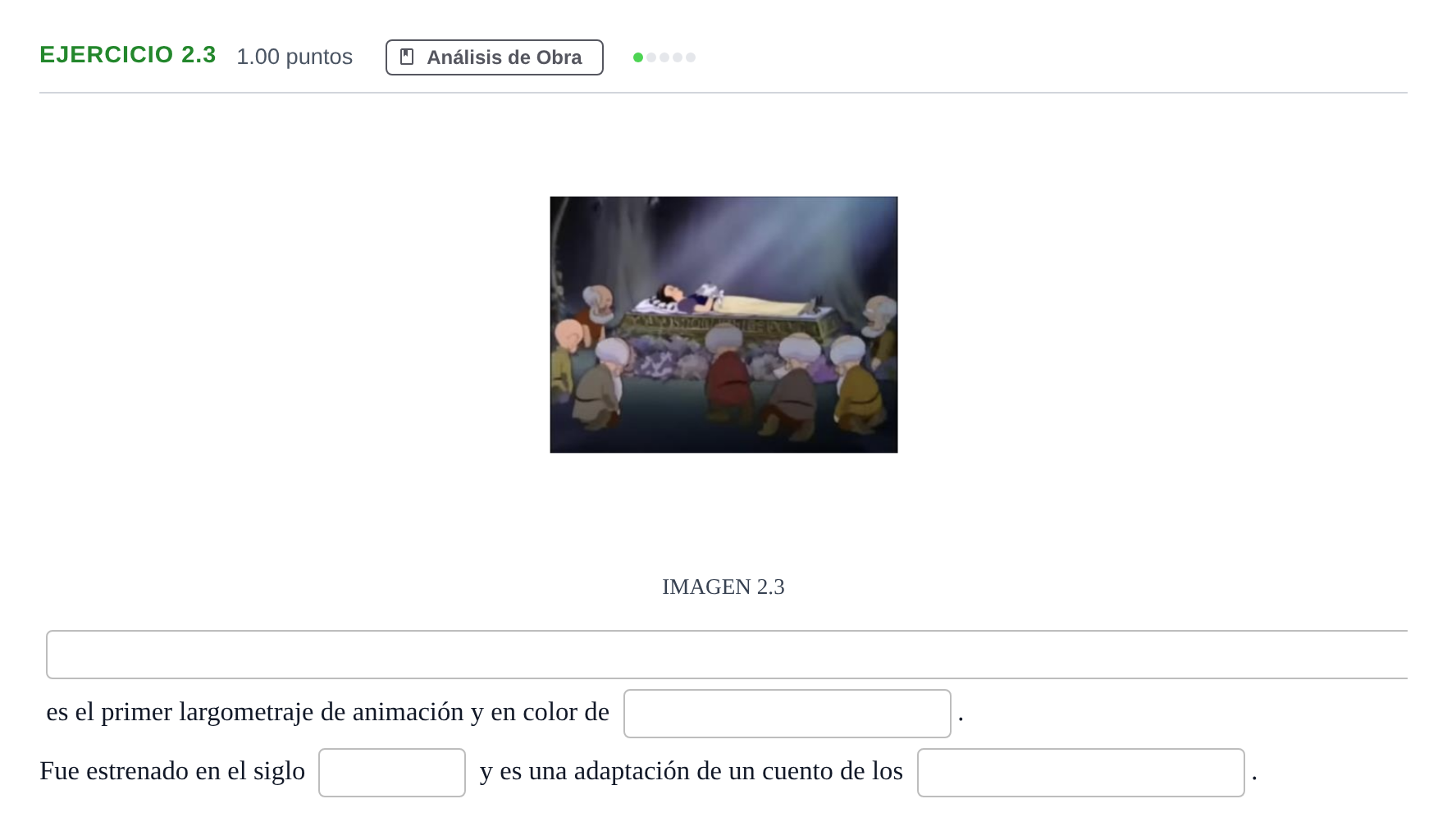Screen dimensions: 1447x840
Task: Click the Análisis de Obra button
Action: [495, 57]
